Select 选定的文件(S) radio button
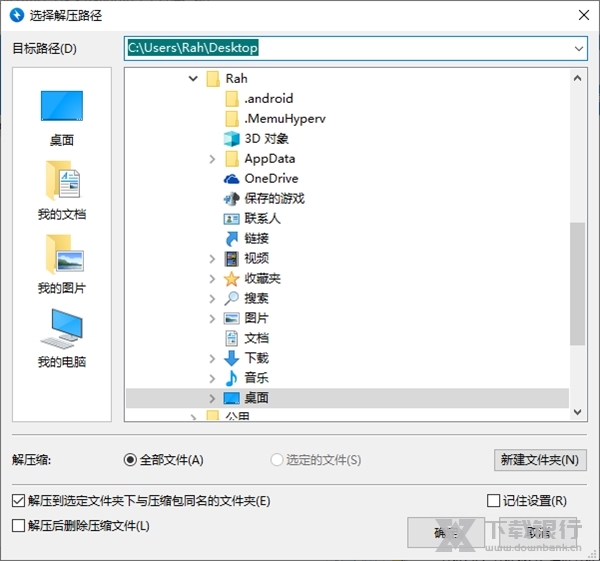 (277, 460)
